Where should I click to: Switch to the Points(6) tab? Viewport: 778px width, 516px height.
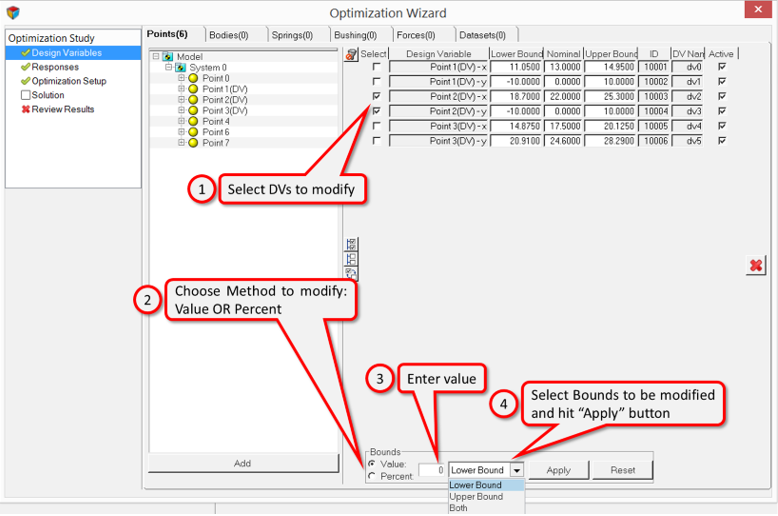point(167,34)
